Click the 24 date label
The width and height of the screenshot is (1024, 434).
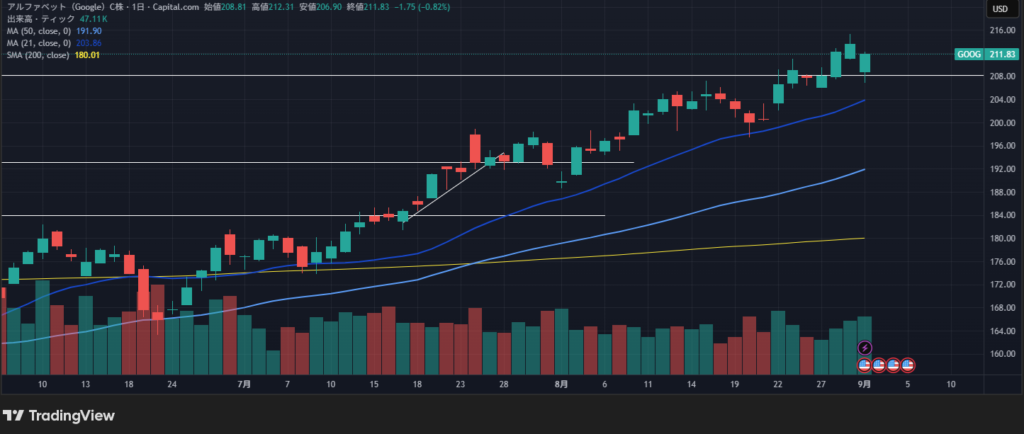[172, 384]
